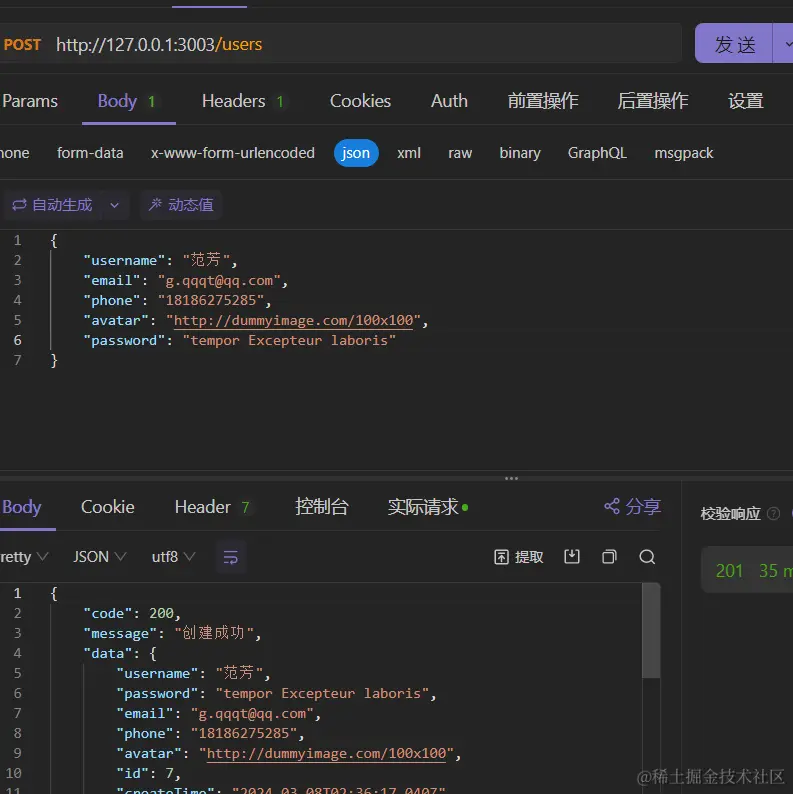The image size is (793, 794).
Task: Toggle the word wrap icon
Action: pyautogui.click(x=231, y=557)
